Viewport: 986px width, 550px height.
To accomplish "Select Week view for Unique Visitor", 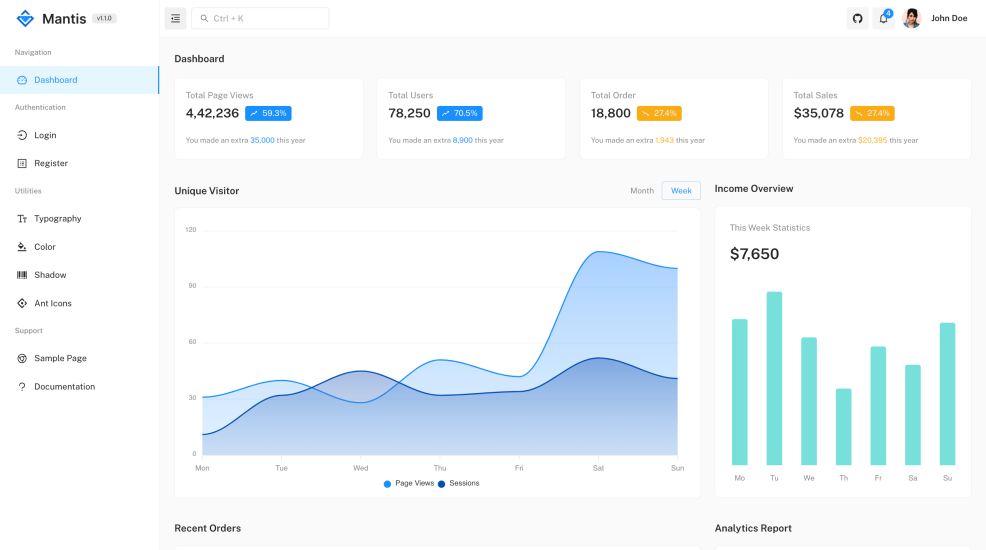I will [681, 191].
